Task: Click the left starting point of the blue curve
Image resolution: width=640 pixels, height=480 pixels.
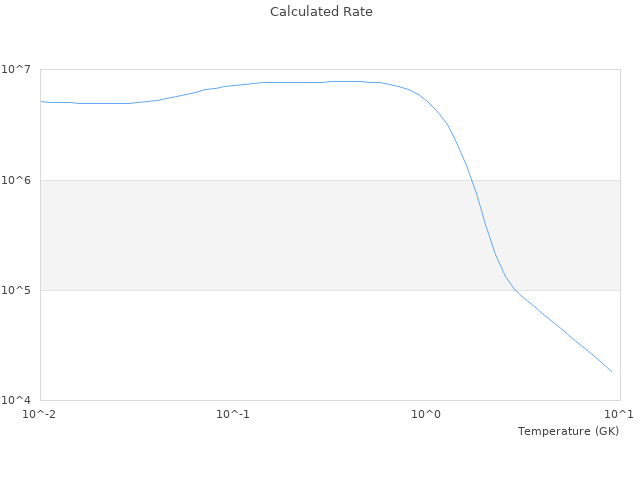Action: (41, 101)
